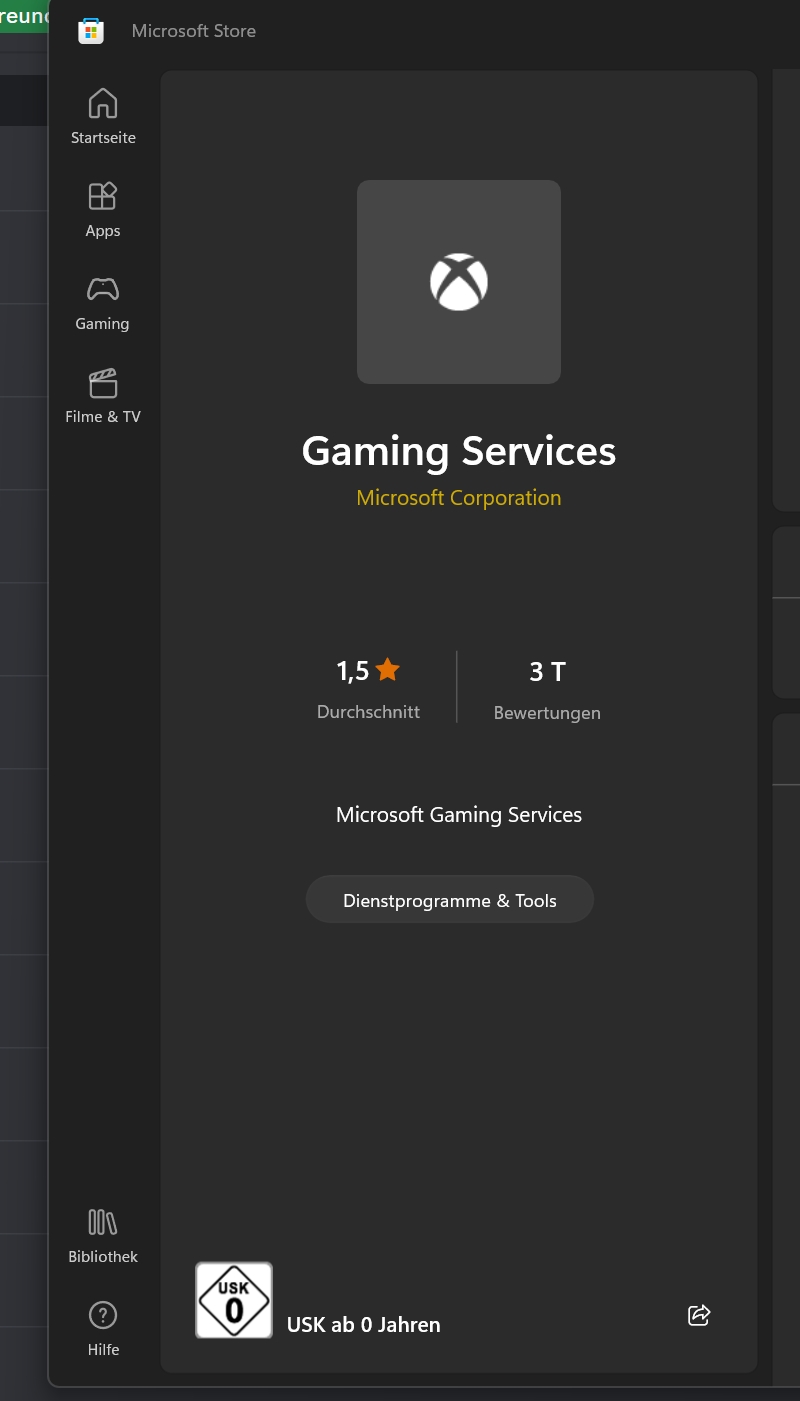
Task: Click the share icon
Action: pyautogui.click(x=699, y=1315)
